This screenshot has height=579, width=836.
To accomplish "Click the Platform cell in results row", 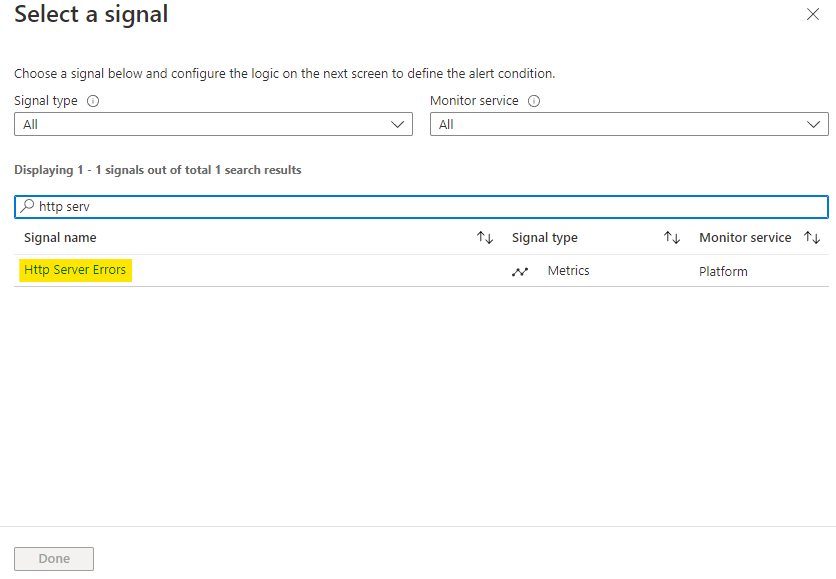I will (x=723, y=271).
